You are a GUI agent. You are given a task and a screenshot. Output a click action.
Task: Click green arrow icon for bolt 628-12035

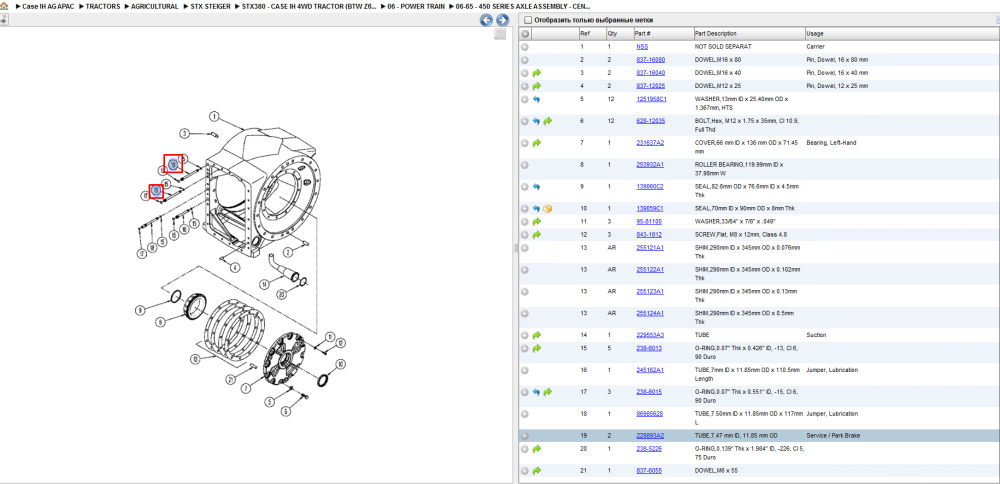pyautogui.click(x=548, y=121)
